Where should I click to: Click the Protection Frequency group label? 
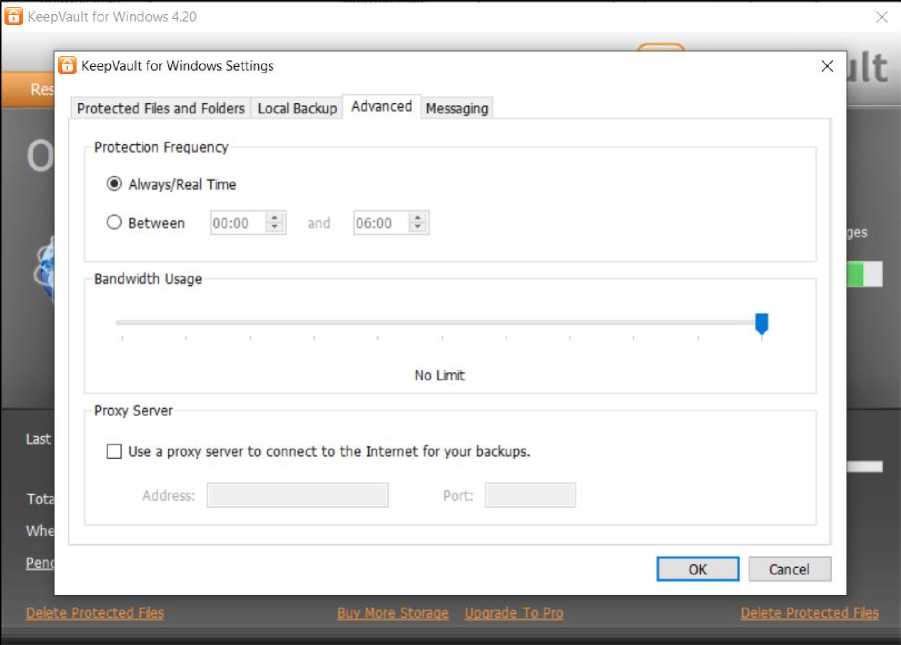coord(161,147)
